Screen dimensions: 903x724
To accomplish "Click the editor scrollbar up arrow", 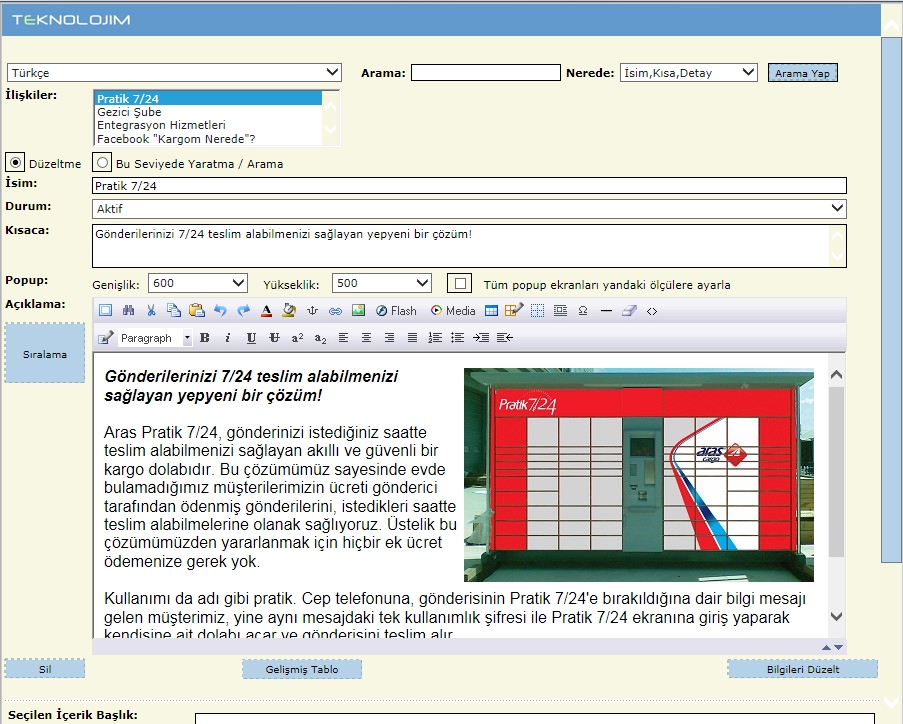I will (837, 375).
